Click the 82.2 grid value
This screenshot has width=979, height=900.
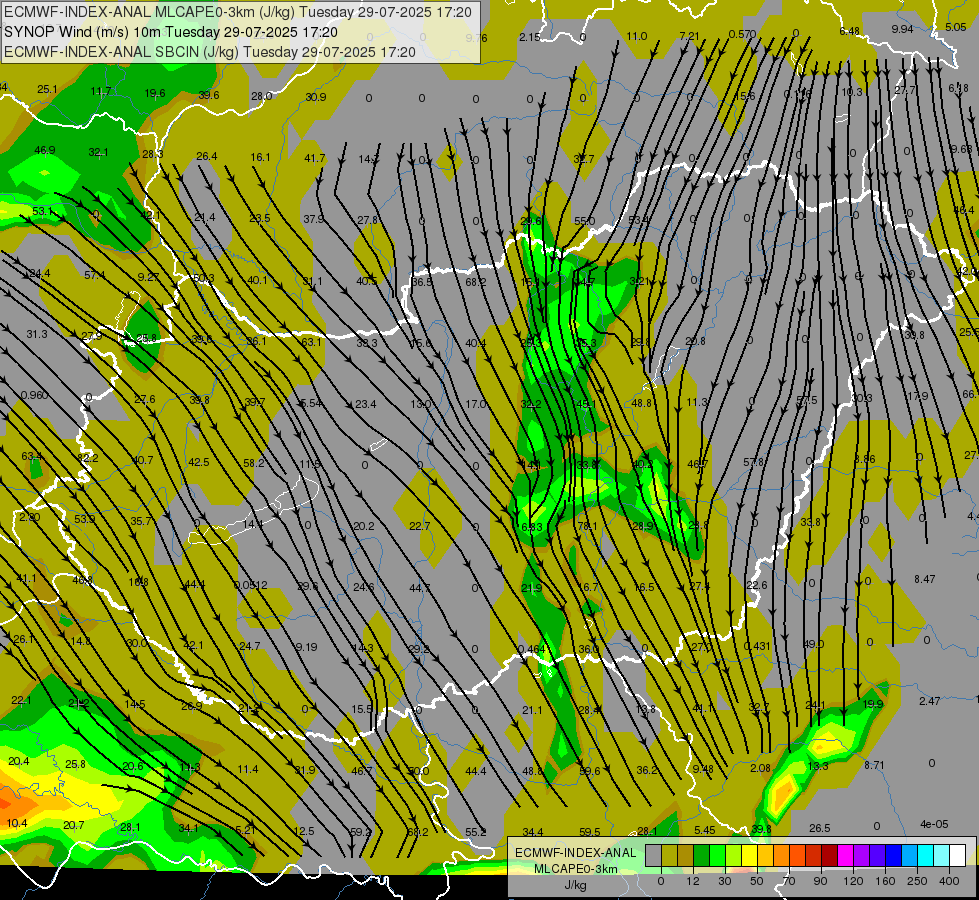pyautogui.click(x=88, y=458)
